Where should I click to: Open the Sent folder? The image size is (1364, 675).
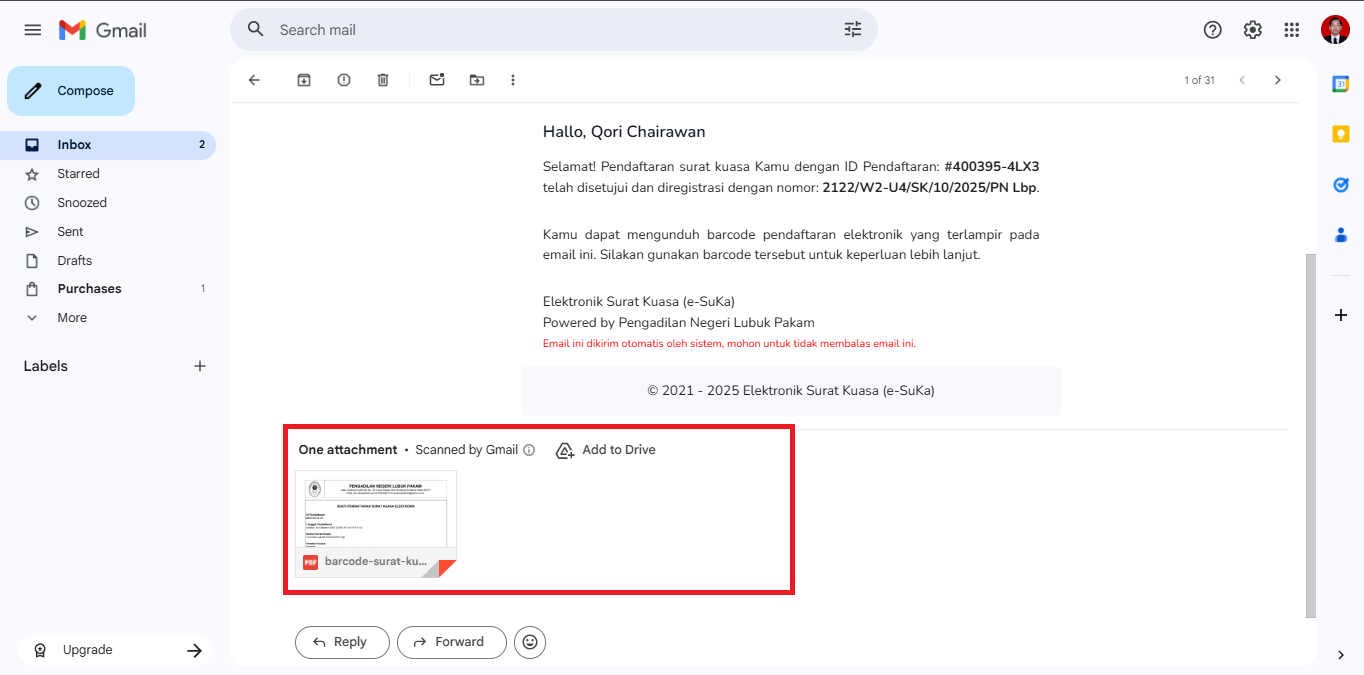[70, 232]
